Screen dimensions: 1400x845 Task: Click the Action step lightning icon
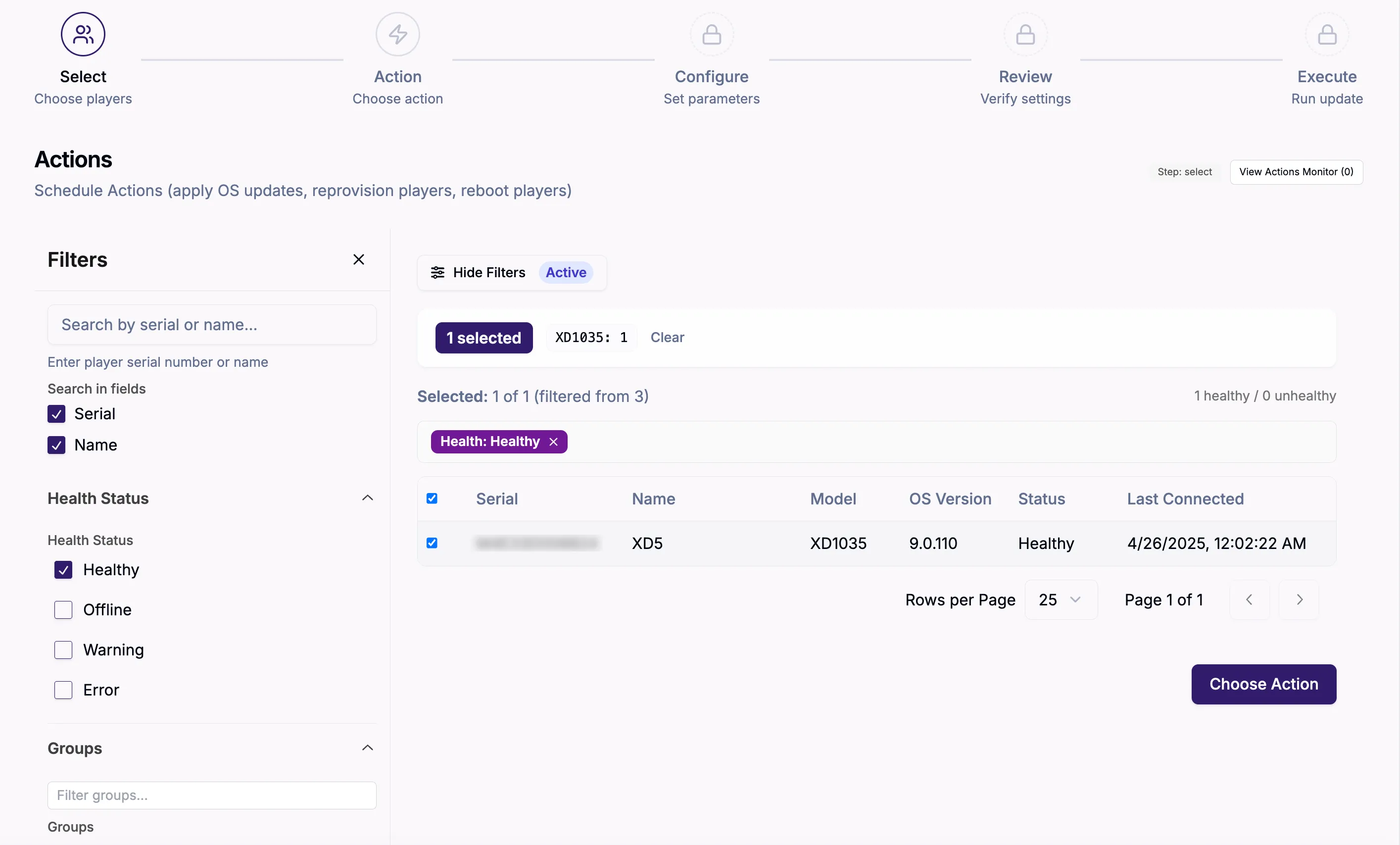[398, 35]
